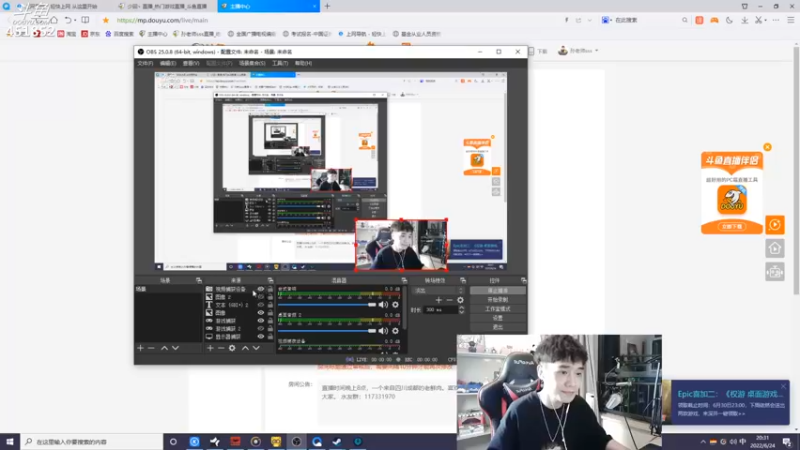Screen dimensions: 800x450
Task: Toggle visibility of 文本 (GDI+) 2 source
Action: click(261, 305)
